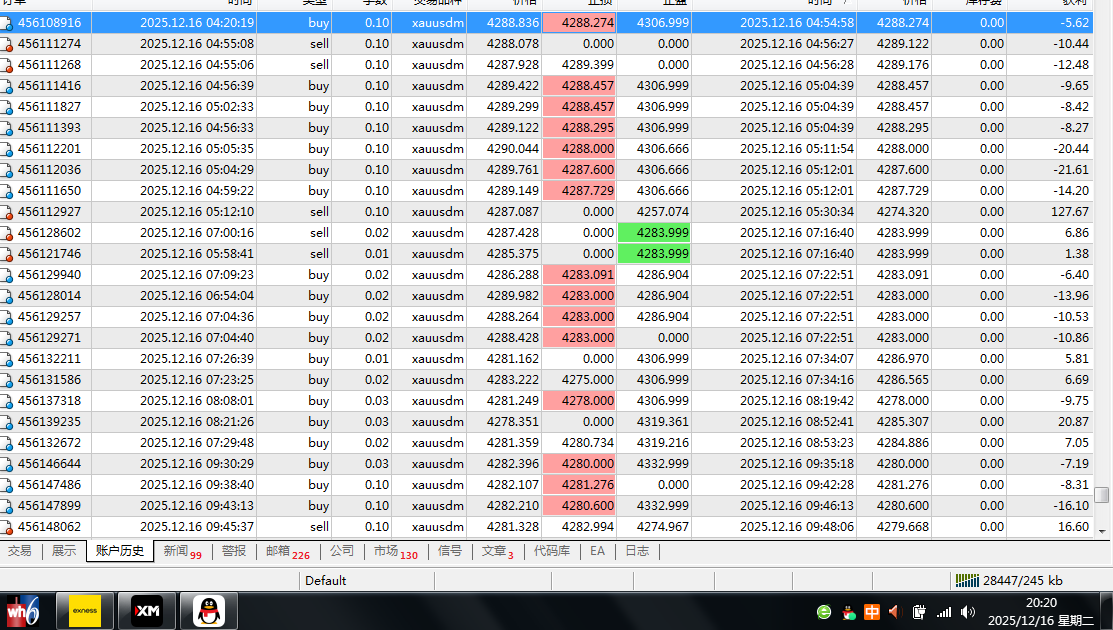Click the order icon for ticket 456108916
This screenshot has height=630, width=1113.
click(6, 22)
